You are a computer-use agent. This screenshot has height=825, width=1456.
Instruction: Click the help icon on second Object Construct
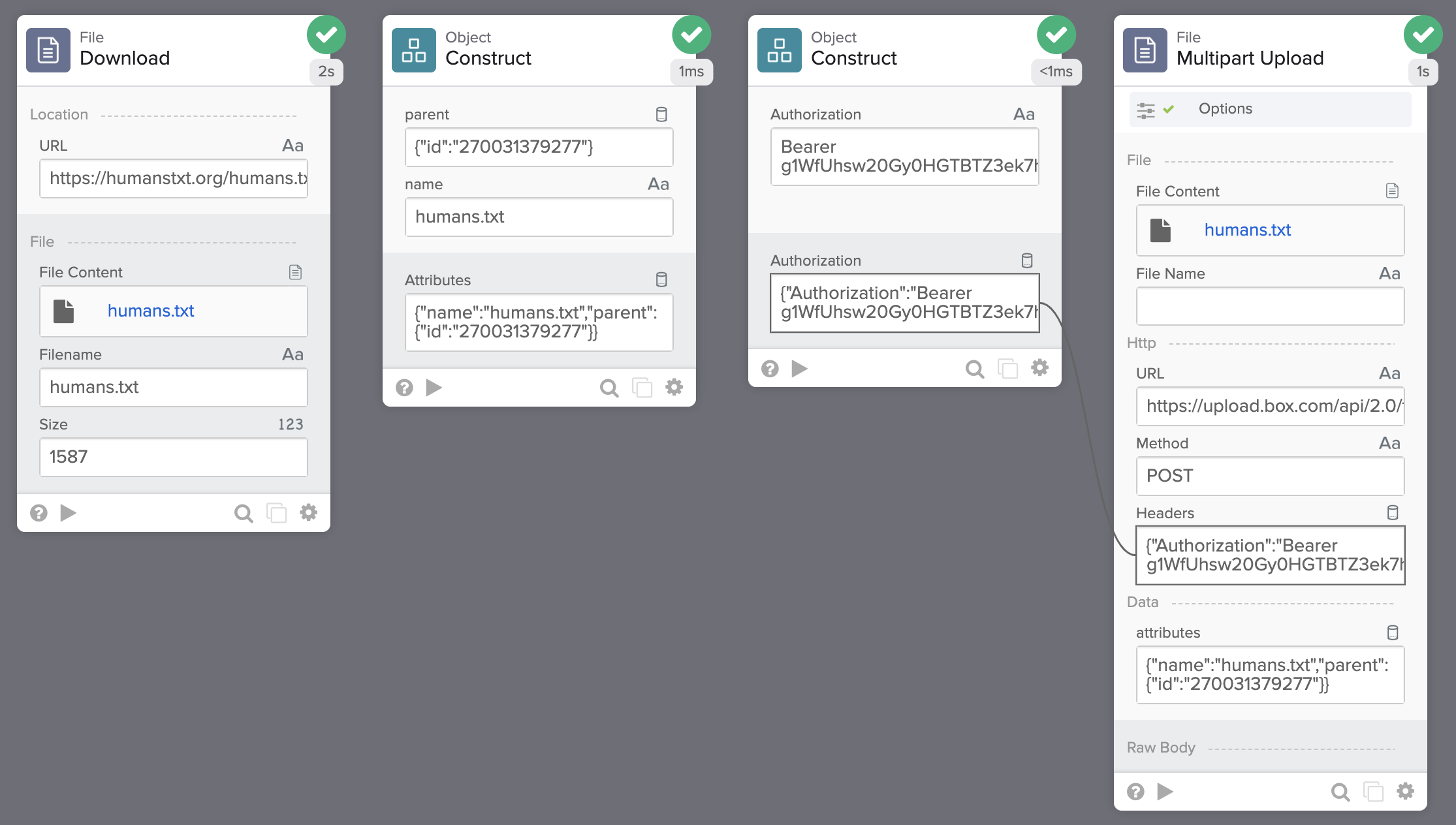770,369
